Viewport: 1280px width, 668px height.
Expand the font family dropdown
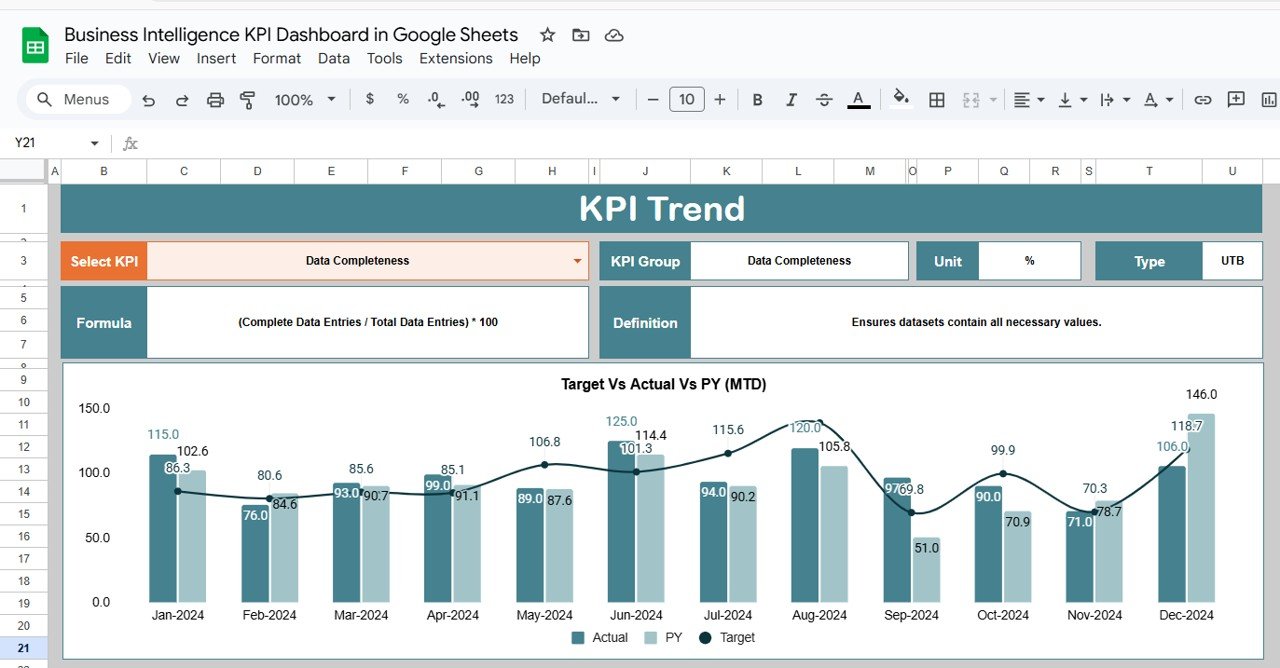pyautogui.click(x=581, y=99)
